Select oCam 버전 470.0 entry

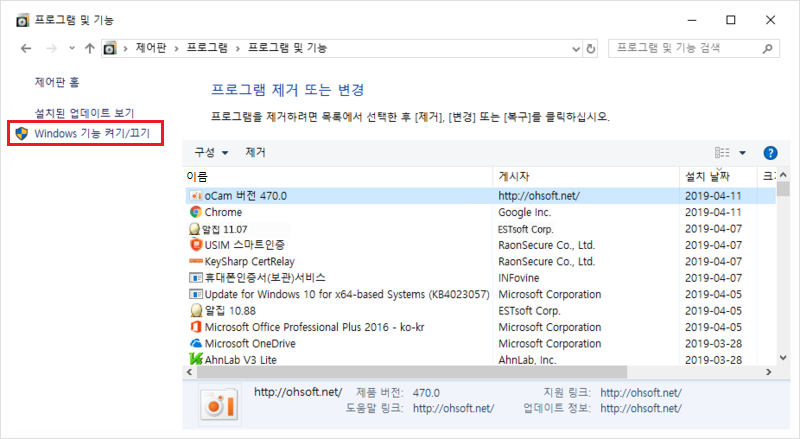point(480,196)
